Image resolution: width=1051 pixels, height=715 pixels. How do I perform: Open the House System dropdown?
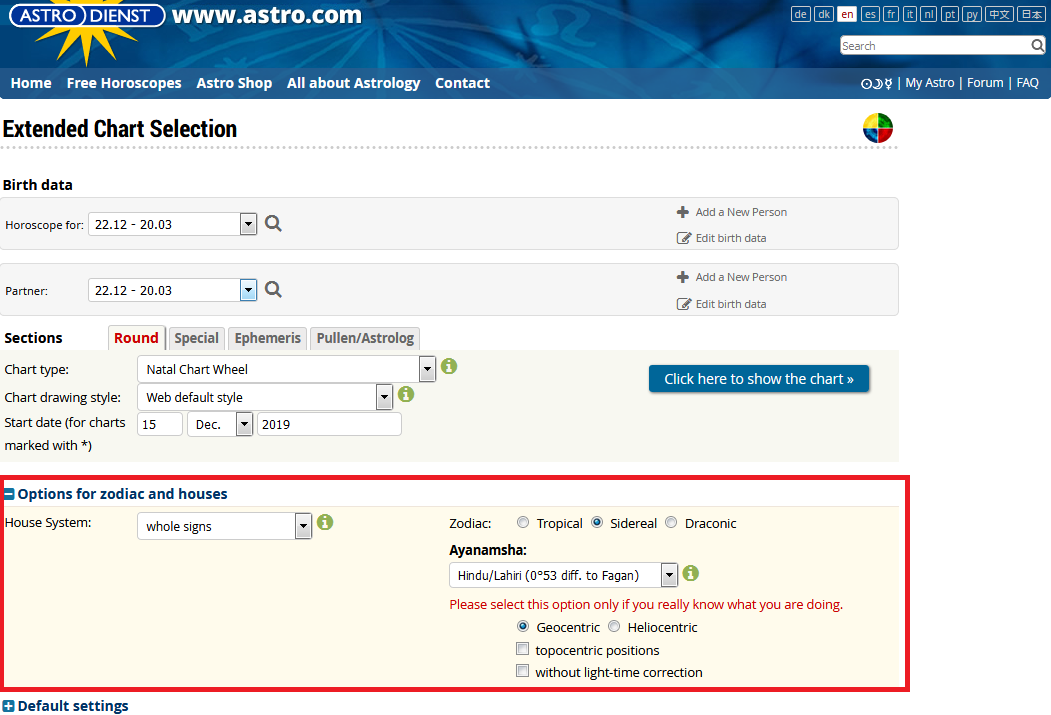(x=225, y=526)
